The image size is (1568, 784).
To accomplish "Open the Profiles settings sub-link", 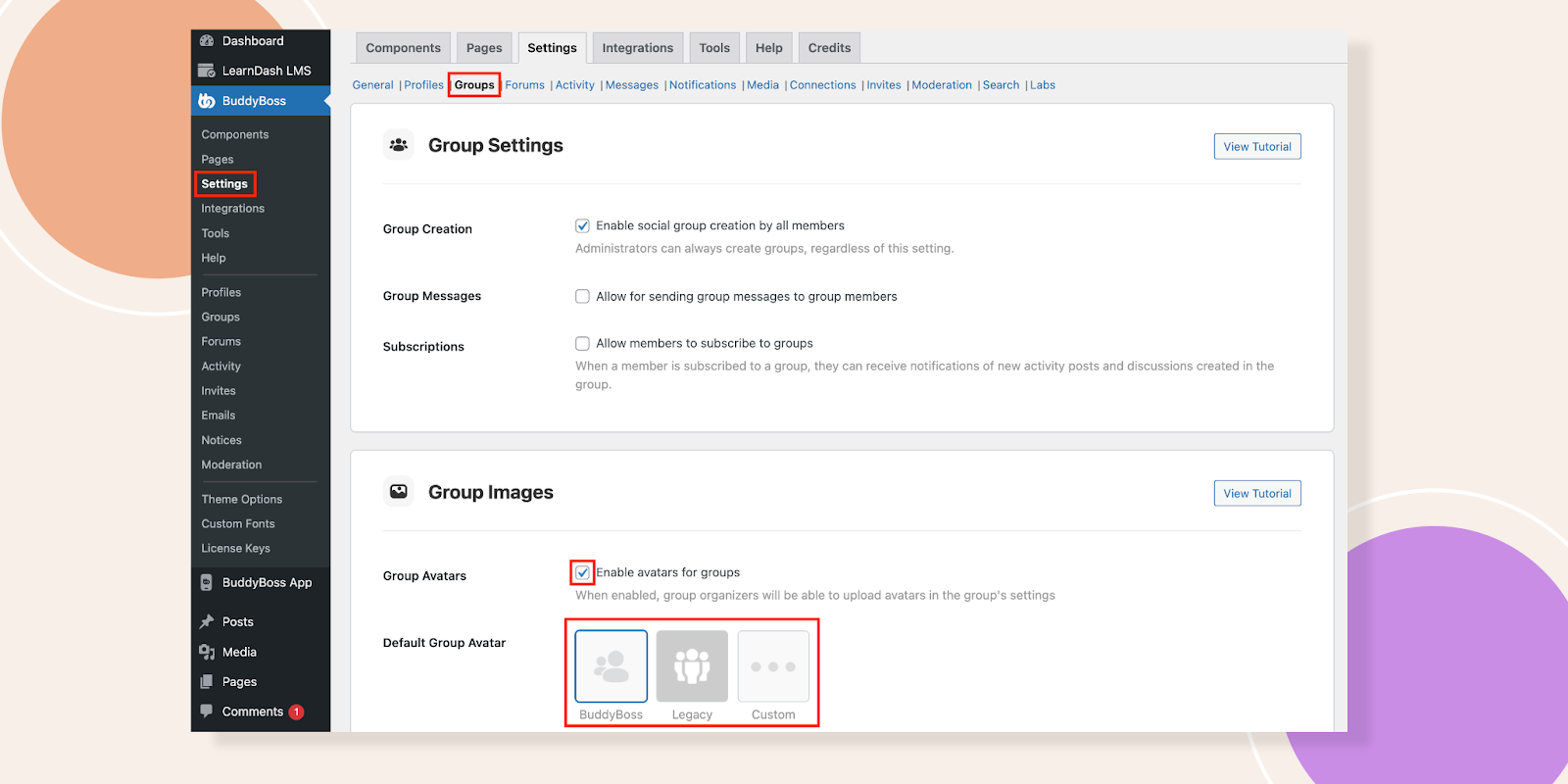I will point(424,85).
